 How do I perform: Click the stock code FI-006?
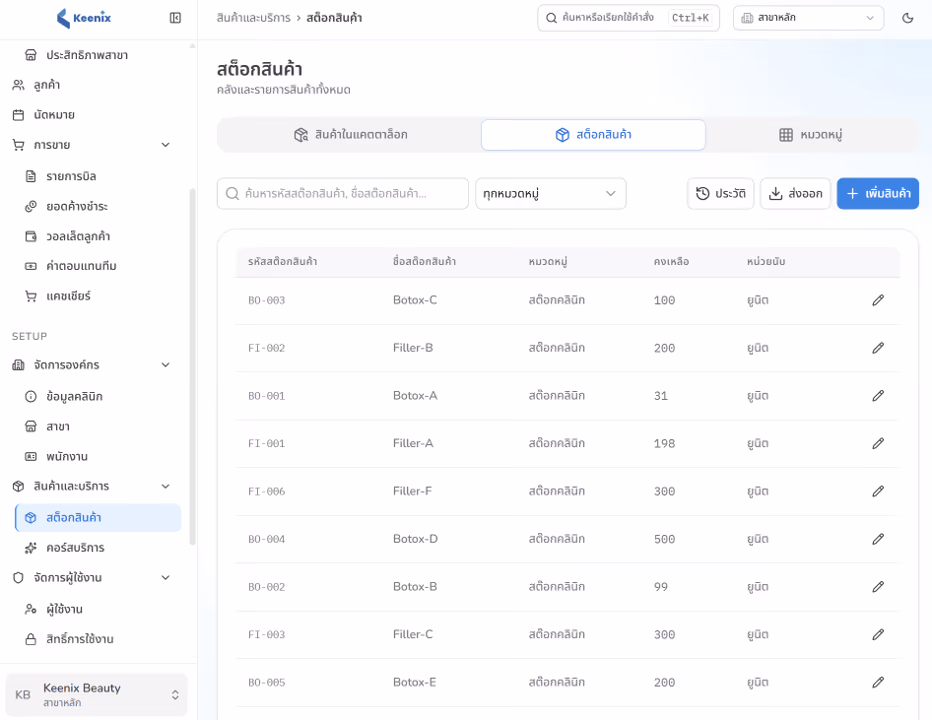[266, 491]
